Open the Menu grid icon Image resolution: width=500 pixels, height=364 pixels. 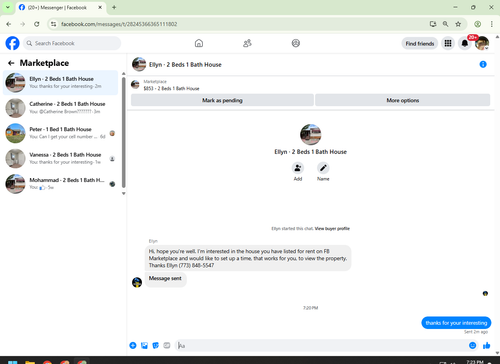(x=448, y=43)
